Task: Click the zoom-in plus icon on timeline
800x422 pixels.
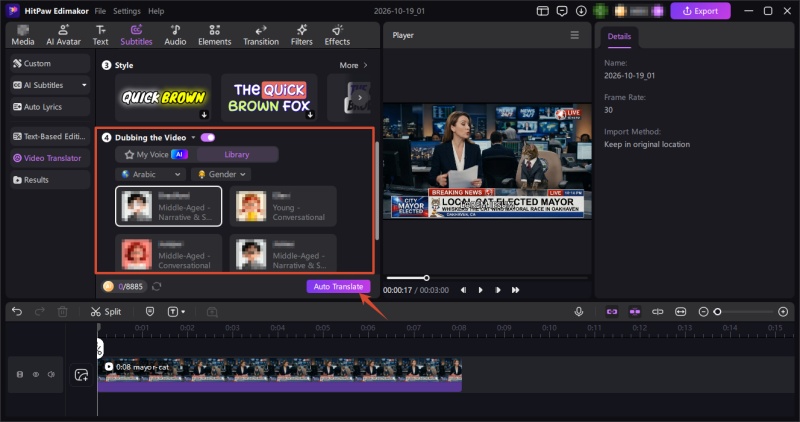Action: [x=783, y=311]
